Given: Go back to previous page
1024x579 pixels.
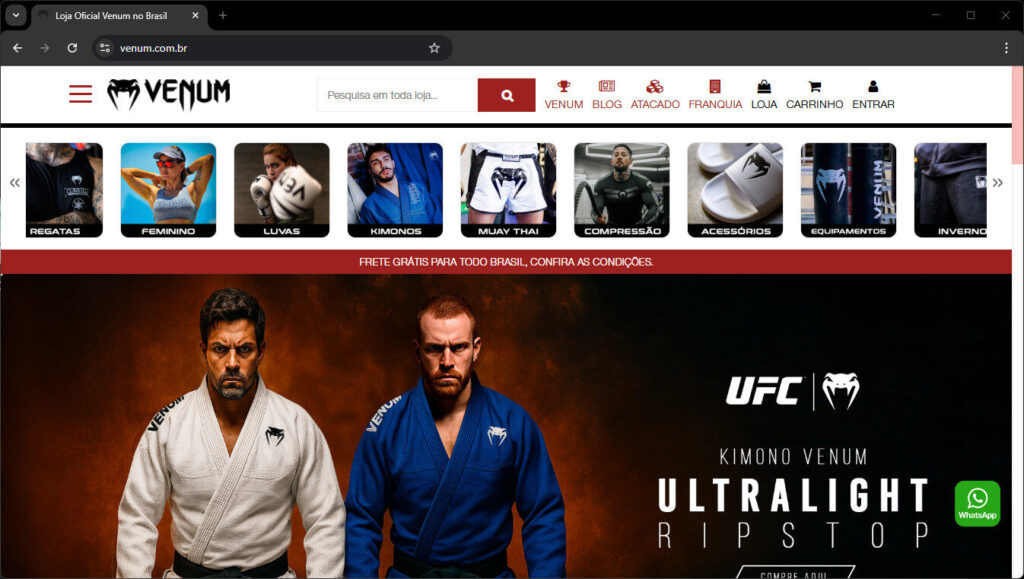Looking at the screenshot, I should point(18,48).
